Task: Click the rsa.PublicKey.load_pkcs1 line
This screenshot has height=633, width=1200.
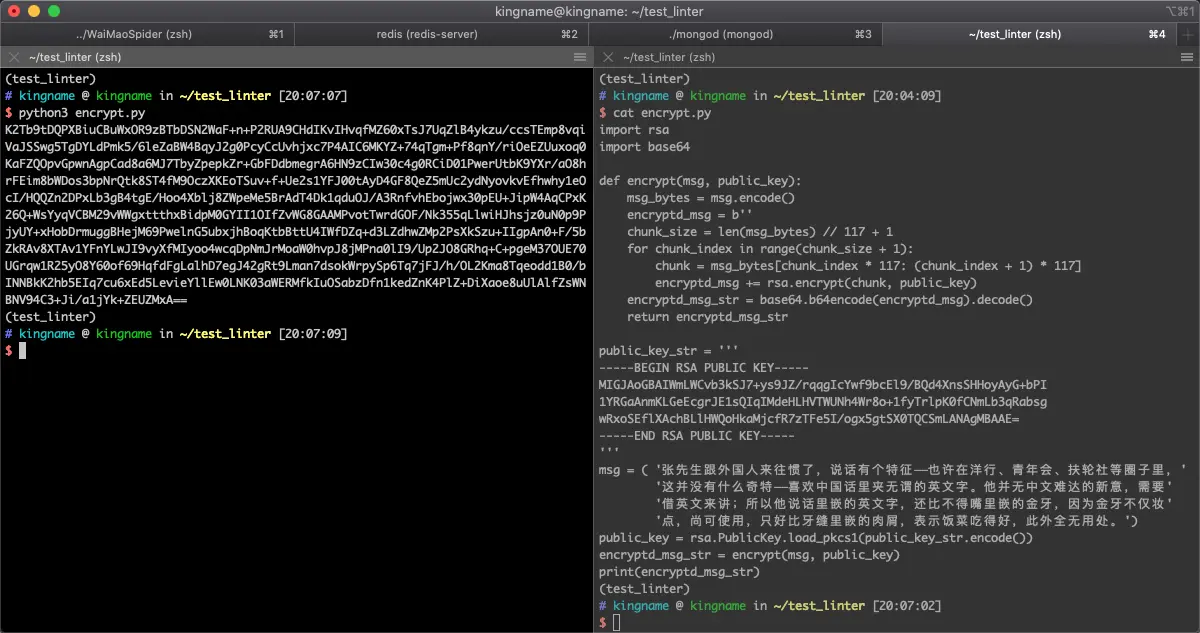Action: coord(816,538)
